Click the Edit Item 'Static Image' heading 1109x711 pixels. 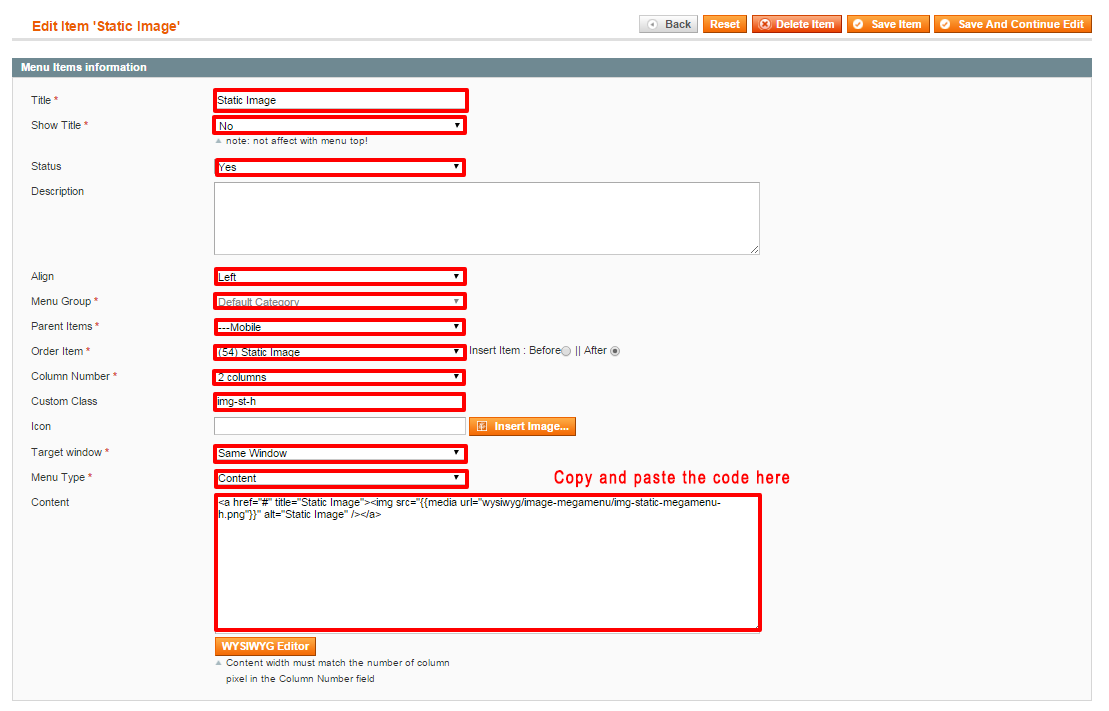pyautogui.click(x=106, y=26)
